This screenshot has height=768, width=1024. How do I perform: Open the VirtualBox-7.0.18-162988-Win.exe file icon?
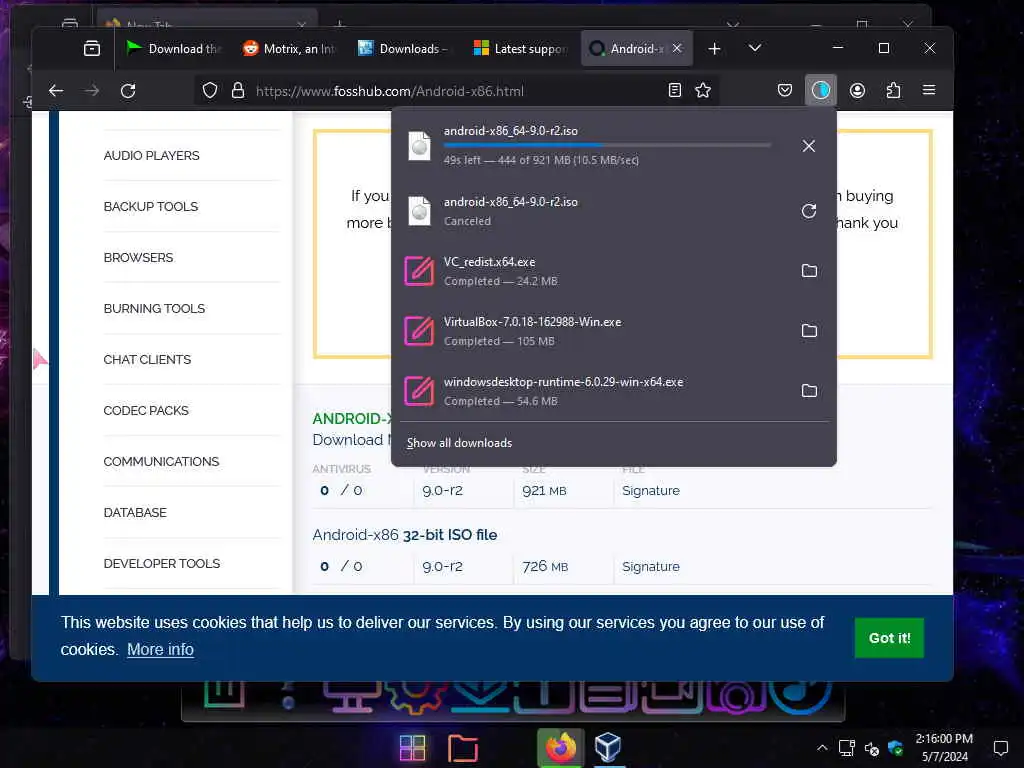(419, 331)
